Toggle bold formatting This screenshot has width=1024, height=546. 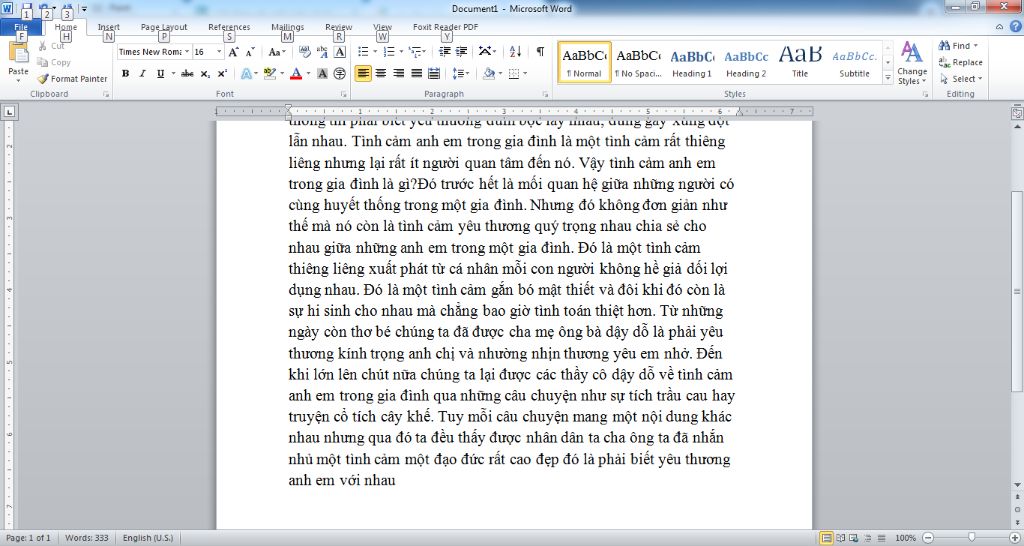point(125,74)
